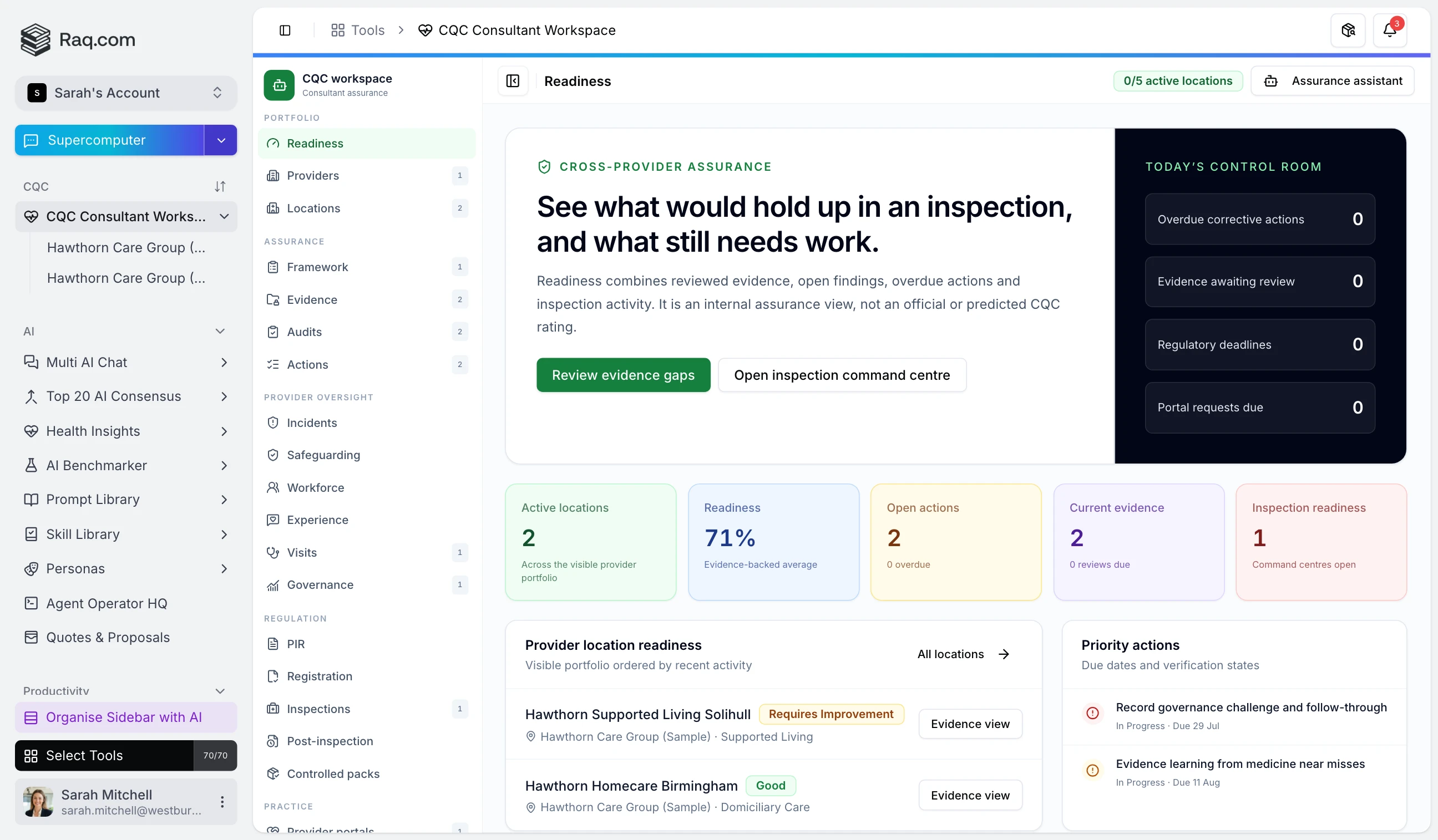Click the Open actions stat card
Image resolution: width=1438 pixels, height=840 pixels.
pyautogui.click(x=956, y=542)
